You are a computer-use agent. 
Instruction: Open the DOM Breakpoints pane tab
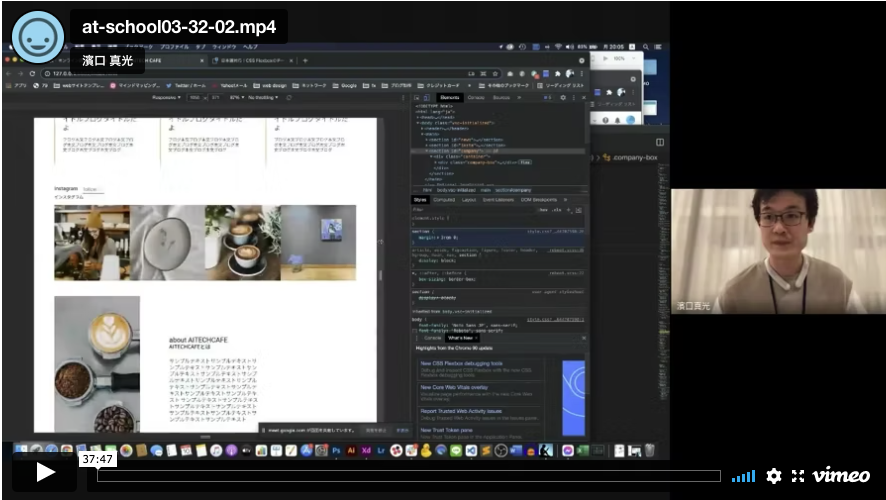pyautogui.click(x=538, y=200)
